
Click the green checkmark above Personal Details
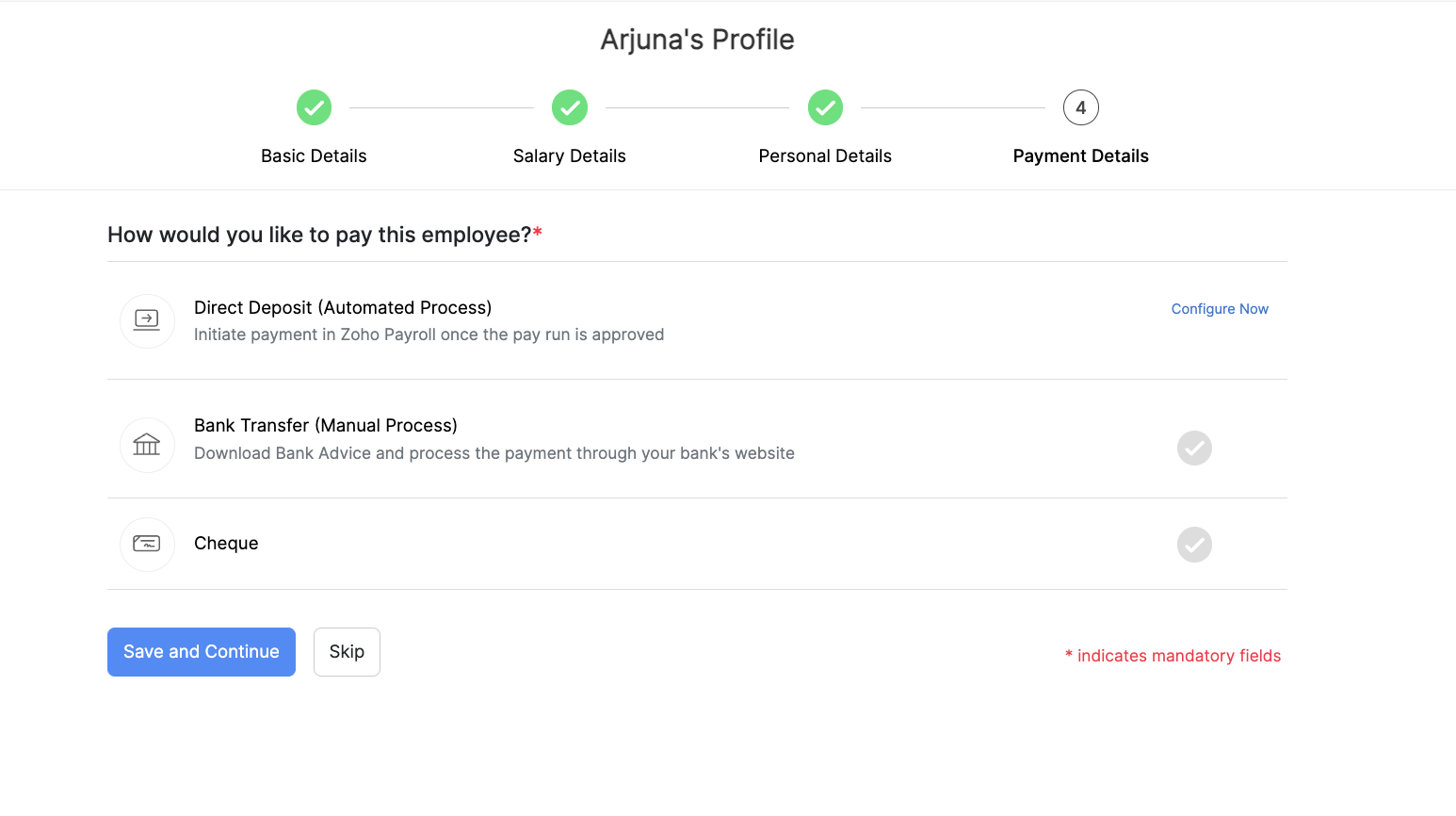(825, 107)
